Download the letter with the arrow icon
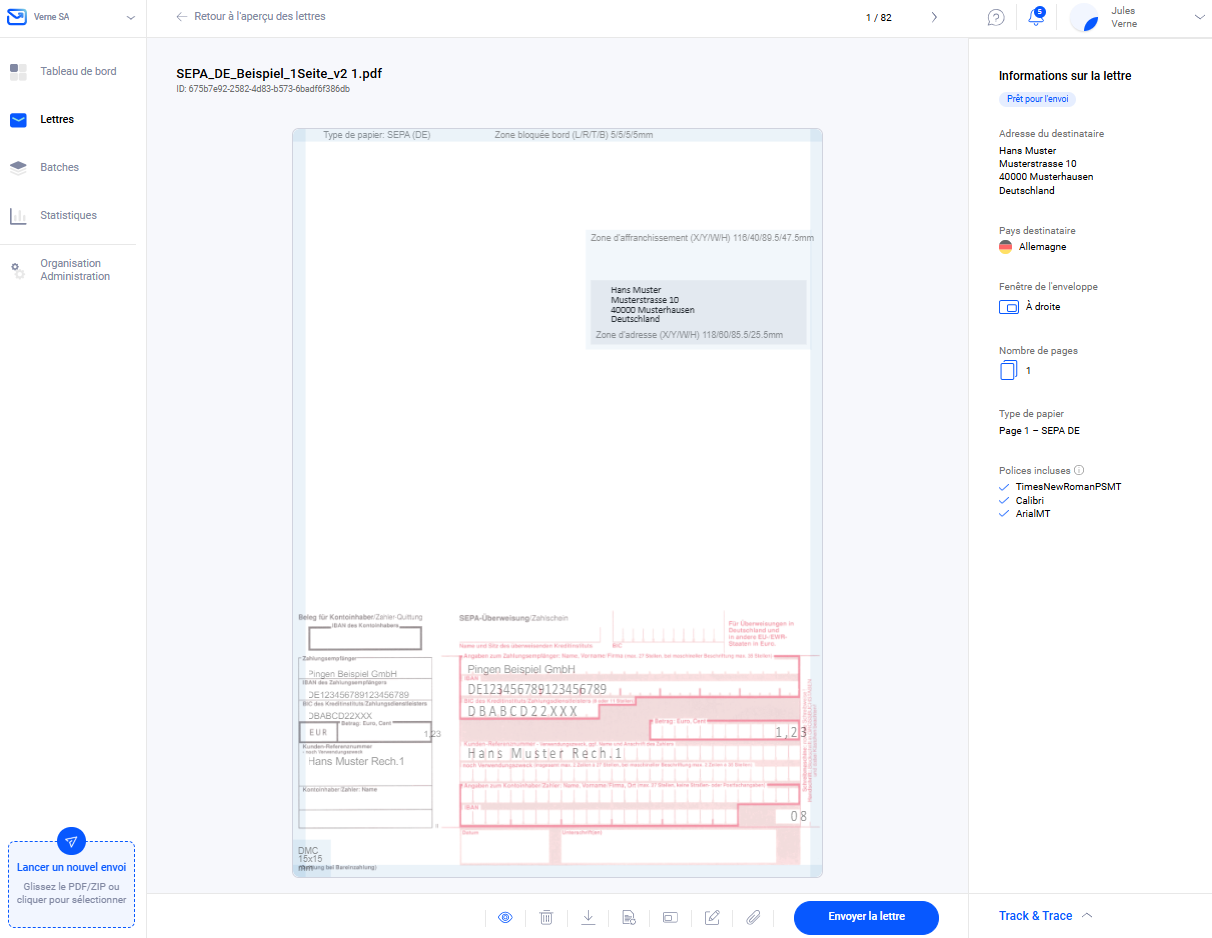The width and height of the screenshot is (1212, 938). click(588, 917)
